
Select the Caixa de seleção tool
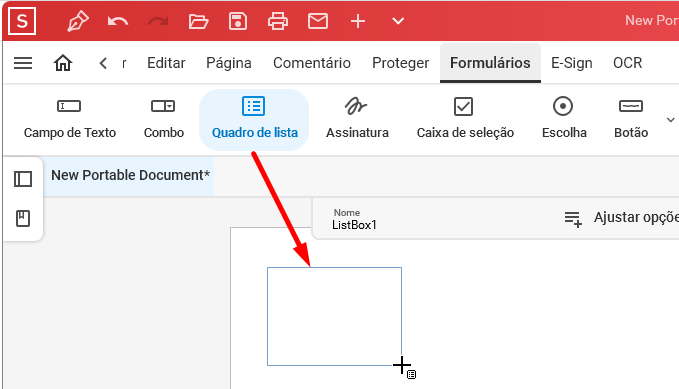click(465, 118)
